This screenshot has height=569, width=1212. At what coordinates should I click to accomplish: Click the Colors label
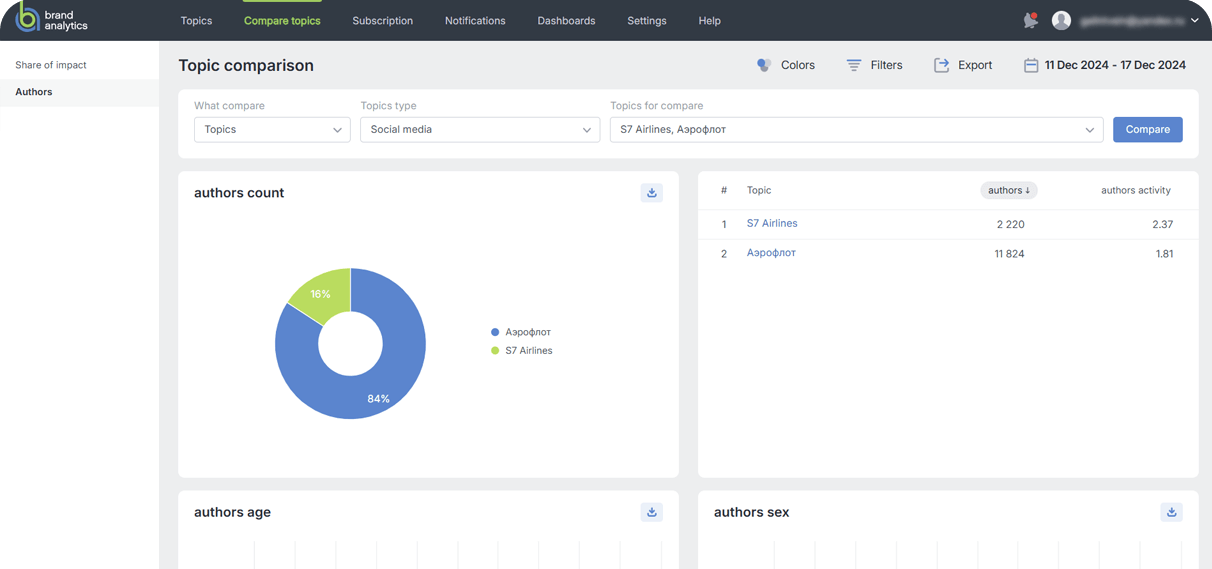click(x=798, y=65)
